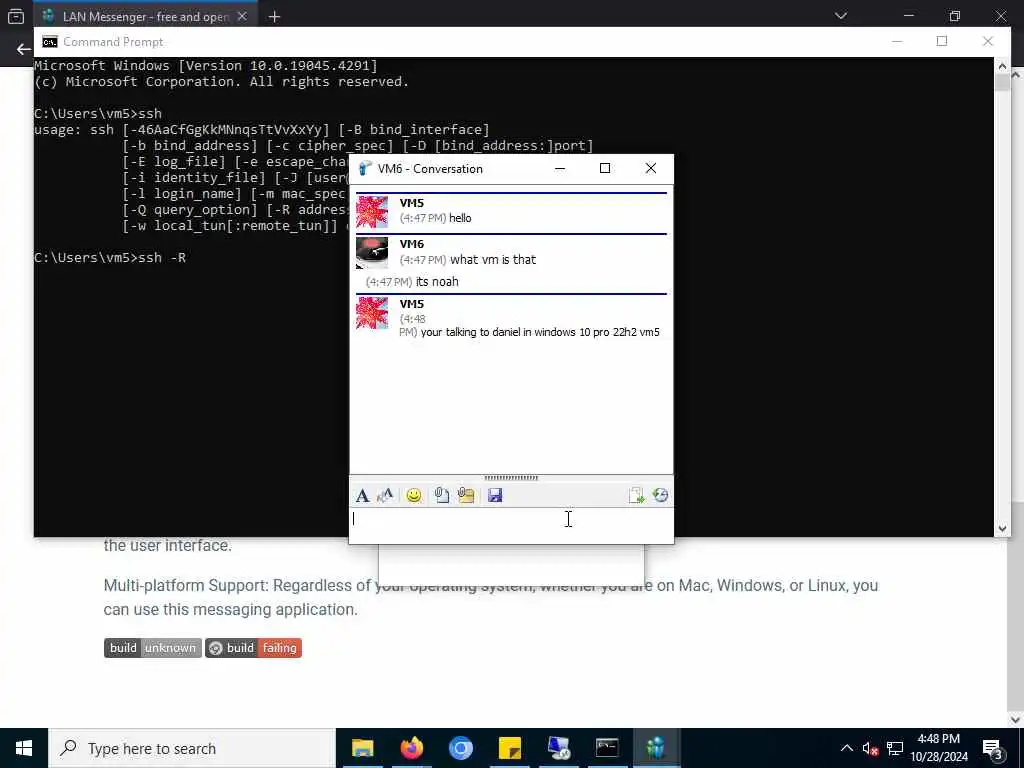1024x768 pixels.
Task: Click the Command Prompt scrollbar thumb
Action: 1002,82
